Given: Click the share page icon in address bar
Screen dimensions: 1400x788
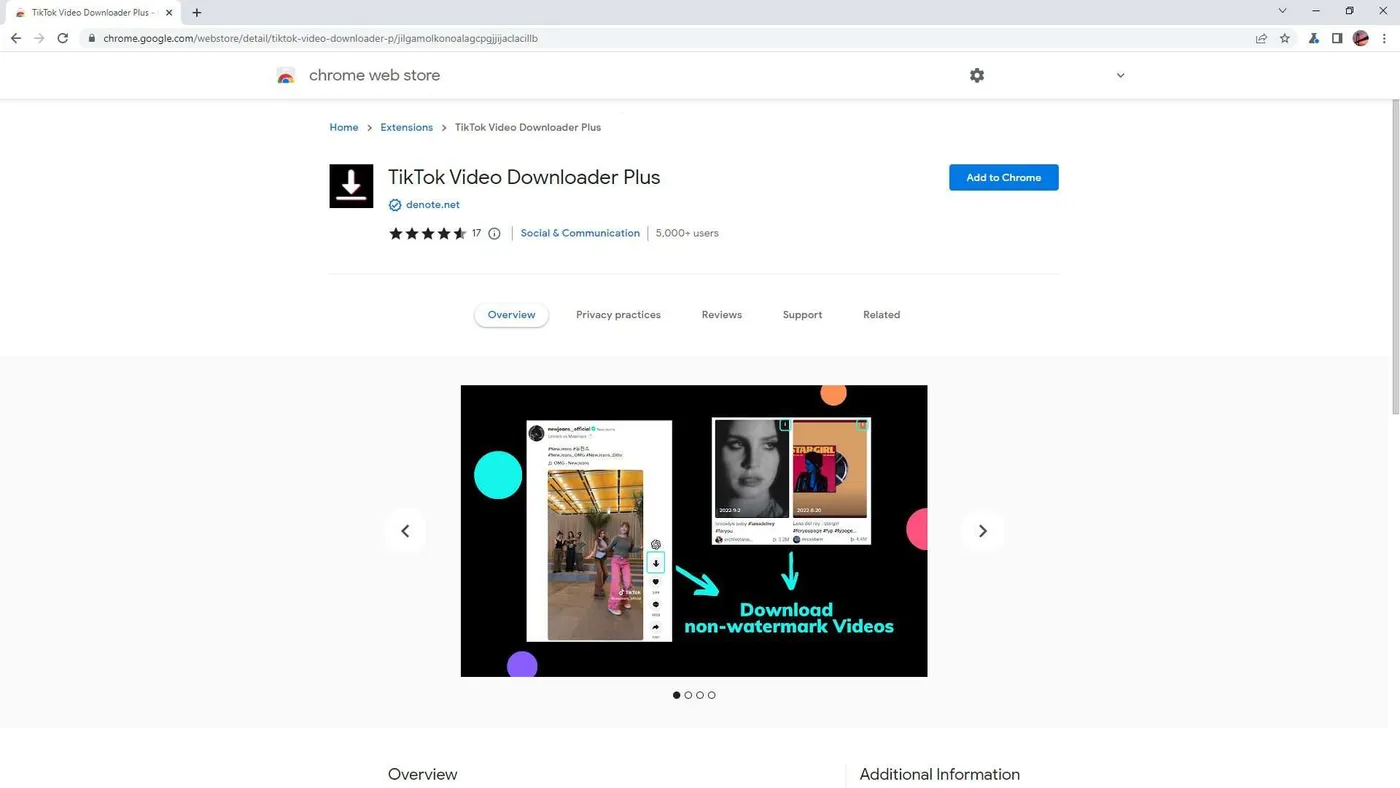Looking at the screenshot, I should [1261, 38].
